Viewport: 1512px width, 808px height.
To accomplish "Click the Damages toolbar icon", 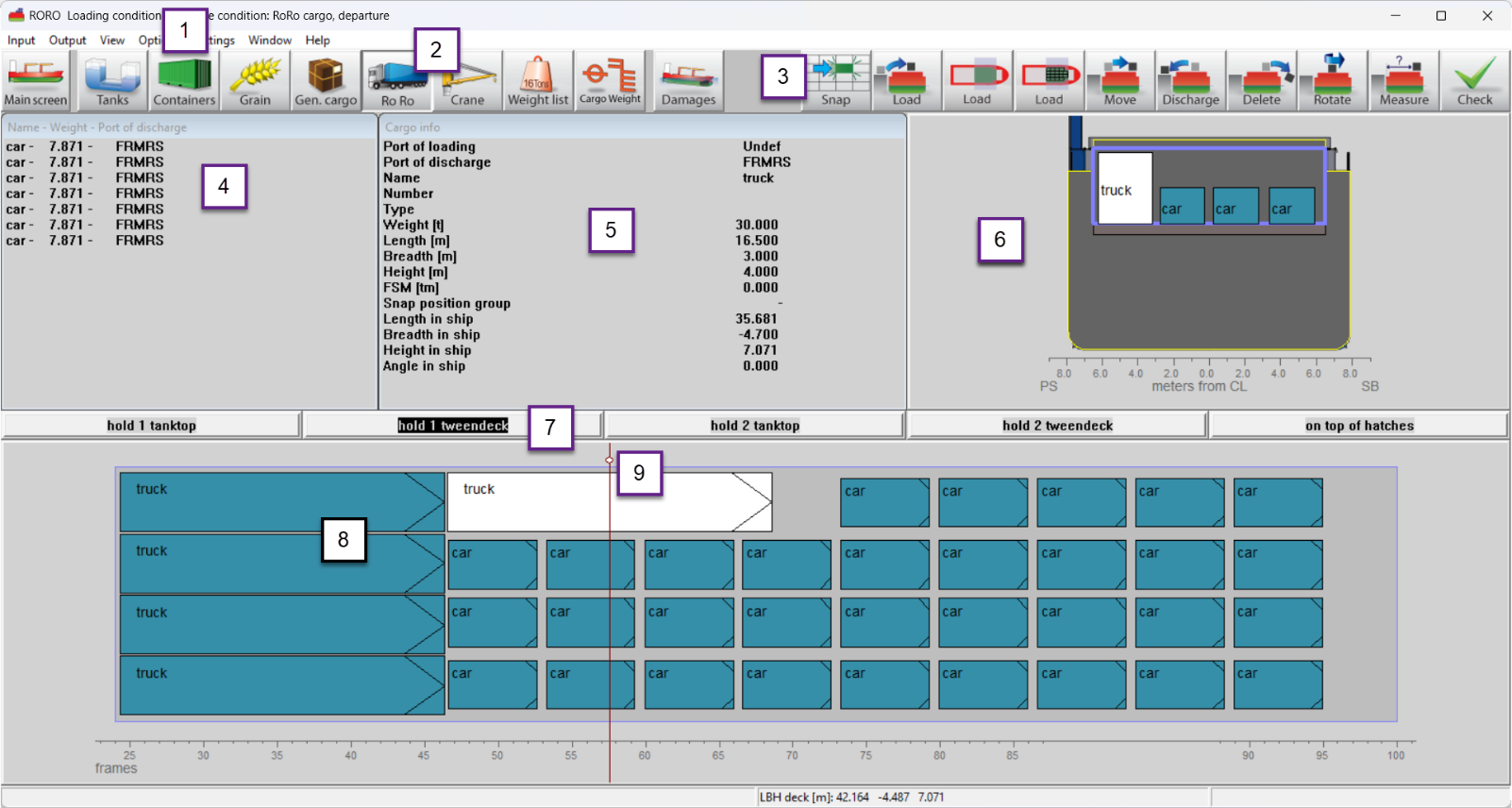I will (688, 81).
